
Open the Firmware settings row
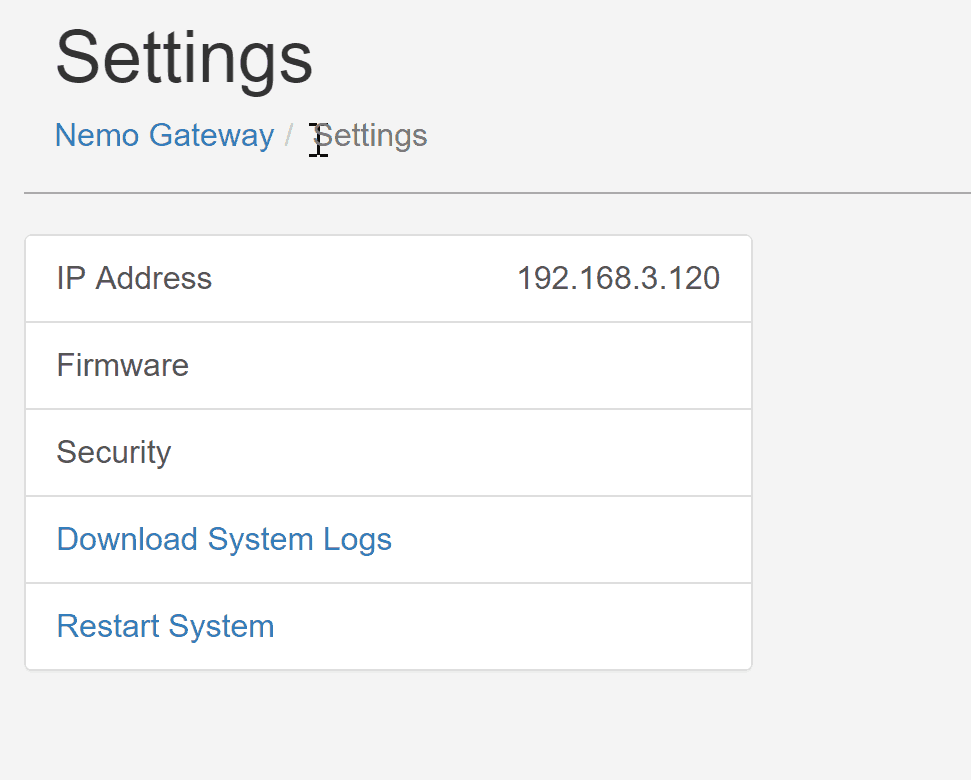pyautogui.click(x=388, y=365)
